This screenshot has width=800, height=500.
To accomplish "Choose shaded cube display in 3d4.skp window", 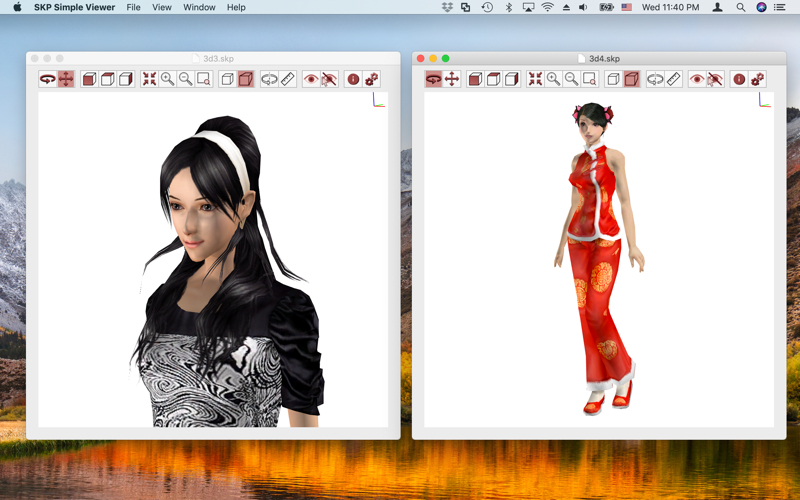I will pyautogui.click(x=631, y=79).
